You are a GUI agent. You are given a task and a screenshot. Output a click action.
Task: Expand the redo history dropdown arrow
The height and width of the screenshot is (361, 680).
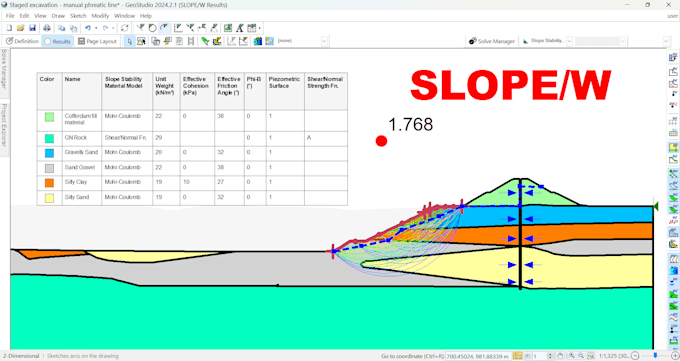pos(113,28)
